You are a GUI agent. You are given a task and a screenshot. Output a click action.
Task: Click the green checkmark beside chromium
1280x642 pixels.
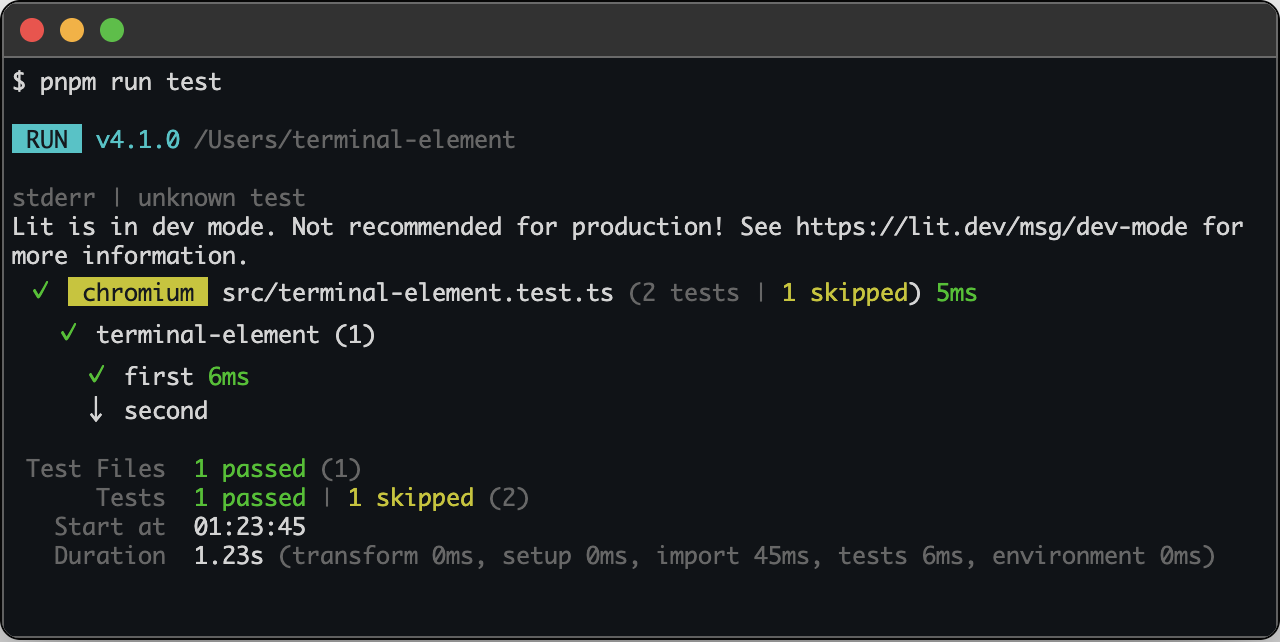coord(42,292)
